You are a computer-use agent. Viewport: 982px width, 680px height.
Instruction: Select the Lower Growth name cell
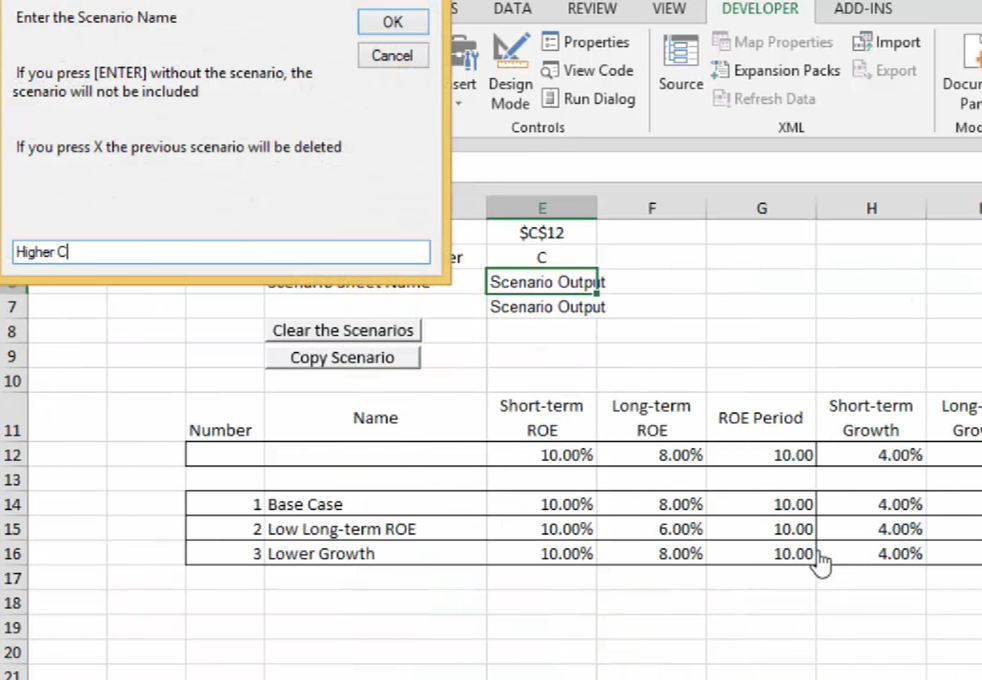click(375, 554)
